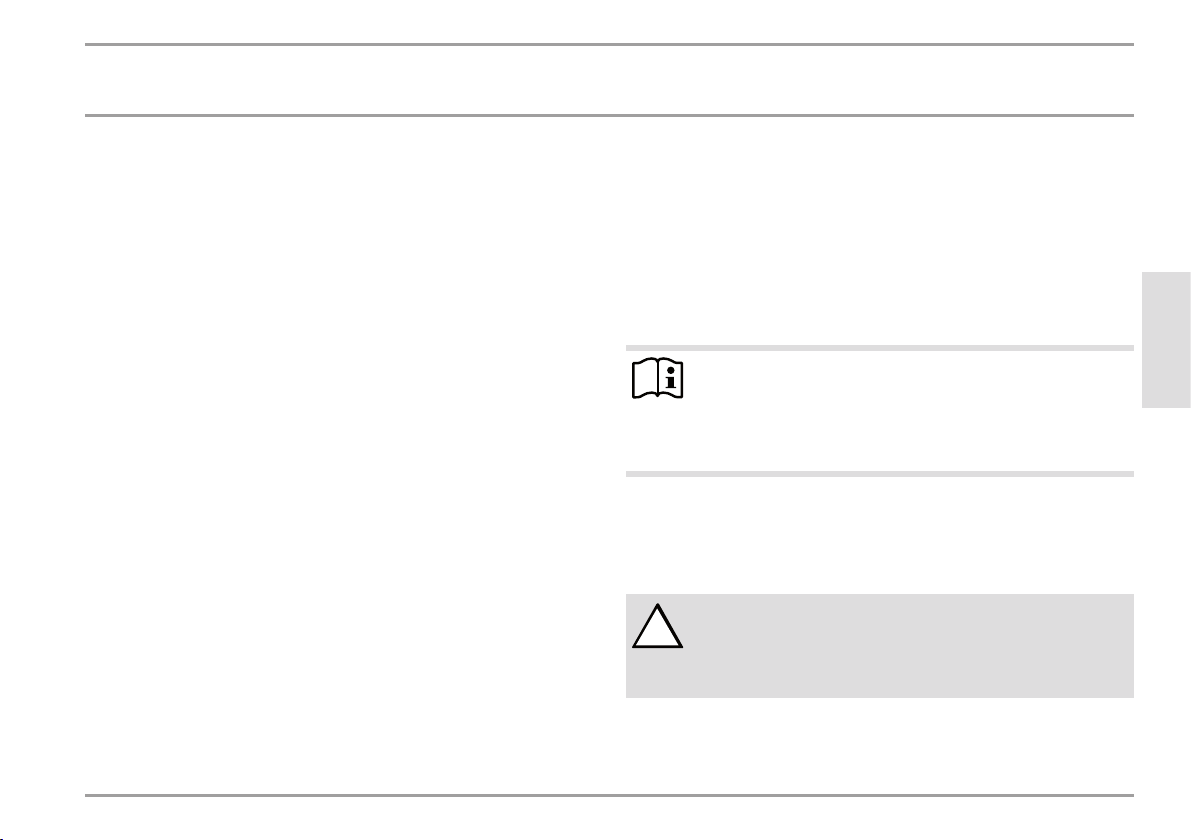1192x840 pixels.
Task: Select the letter i inside the book icon
Action: 670,378
